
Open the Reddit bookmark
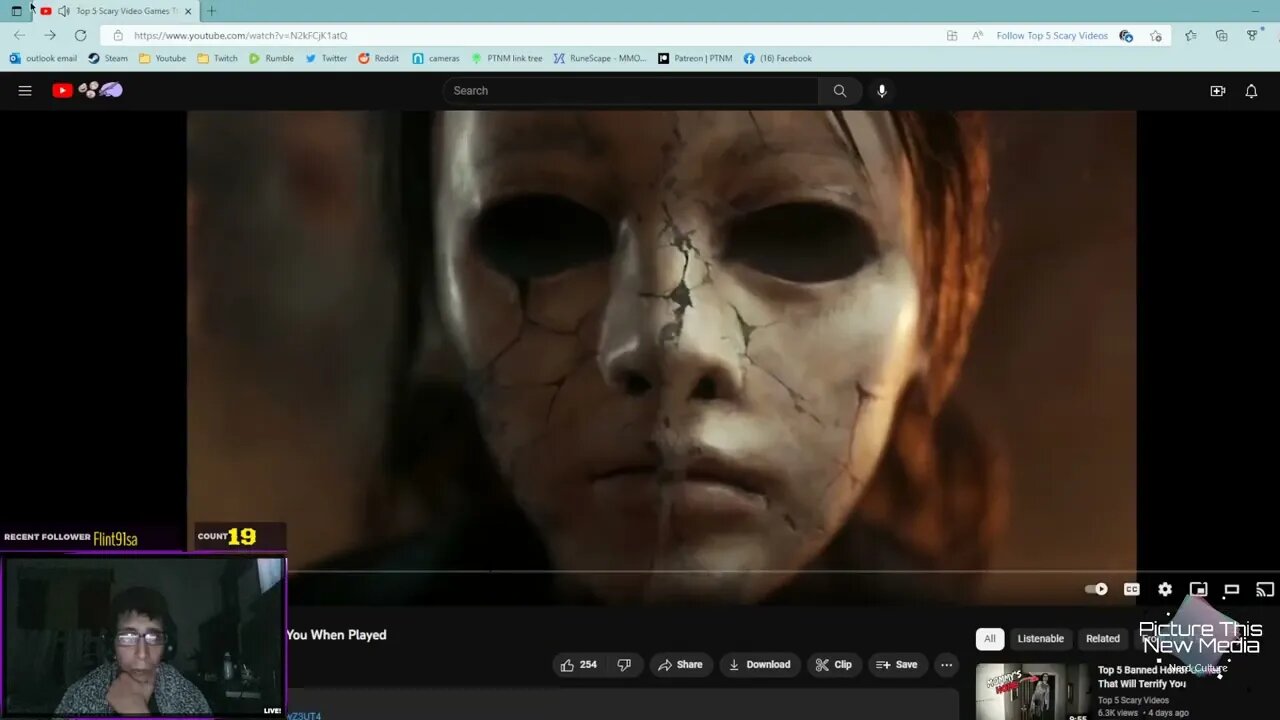(378, 58)
